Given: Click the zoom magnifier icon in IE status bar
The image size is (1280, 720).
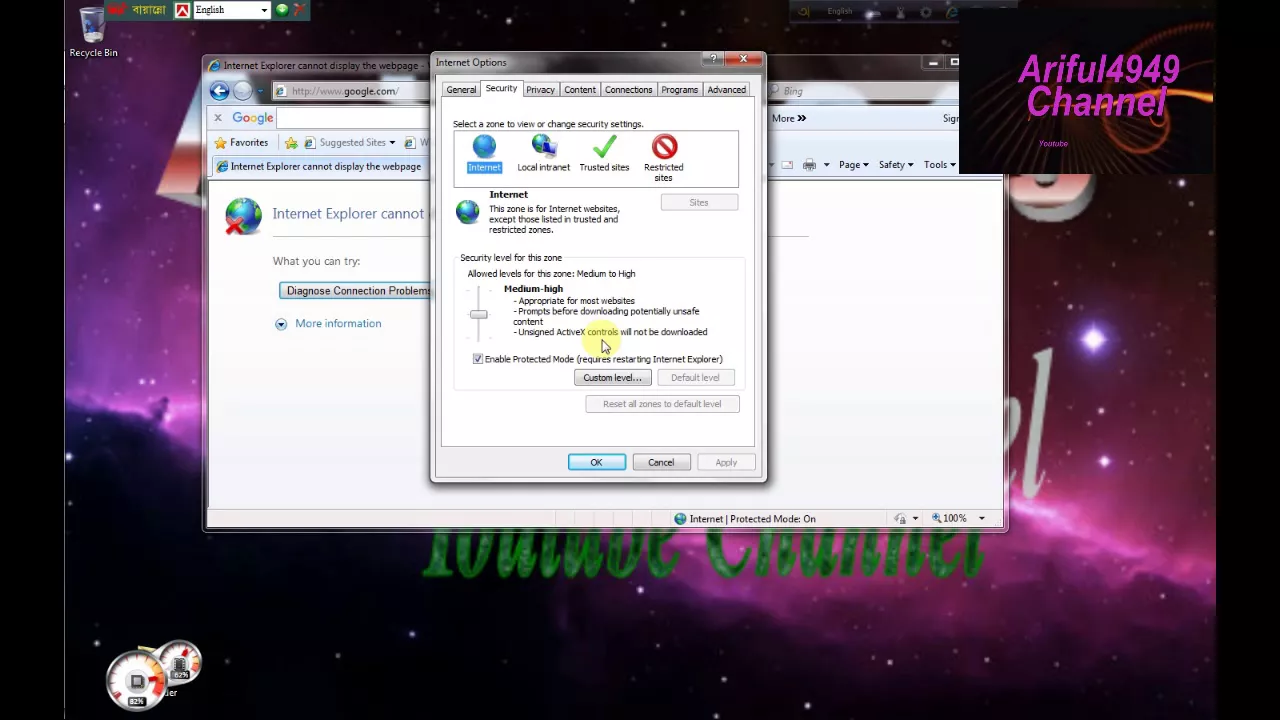Looking at the screenshot, I should pyautogui.click(x=937, y=519).
